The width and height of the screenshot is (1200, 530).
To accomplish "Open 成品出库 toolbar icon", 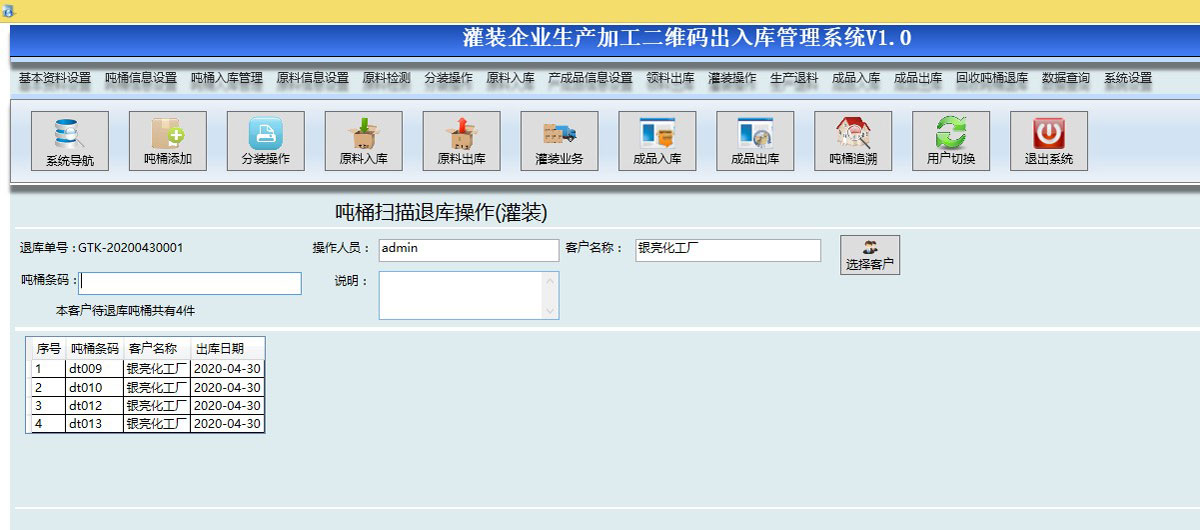I will 756,141.
